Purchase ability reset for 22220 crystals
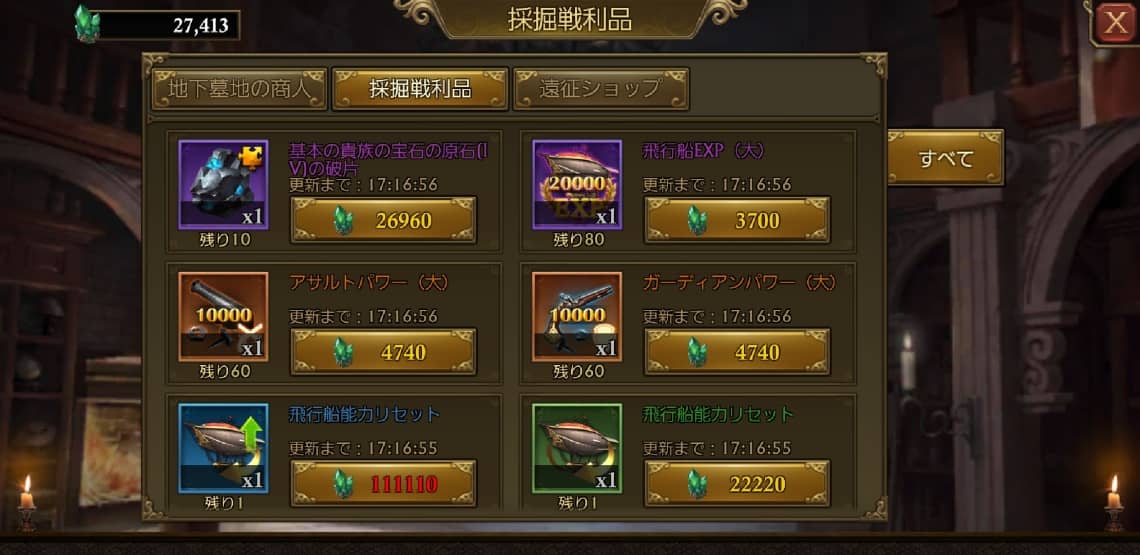The image size is (1140, 555). coord(737,484)
